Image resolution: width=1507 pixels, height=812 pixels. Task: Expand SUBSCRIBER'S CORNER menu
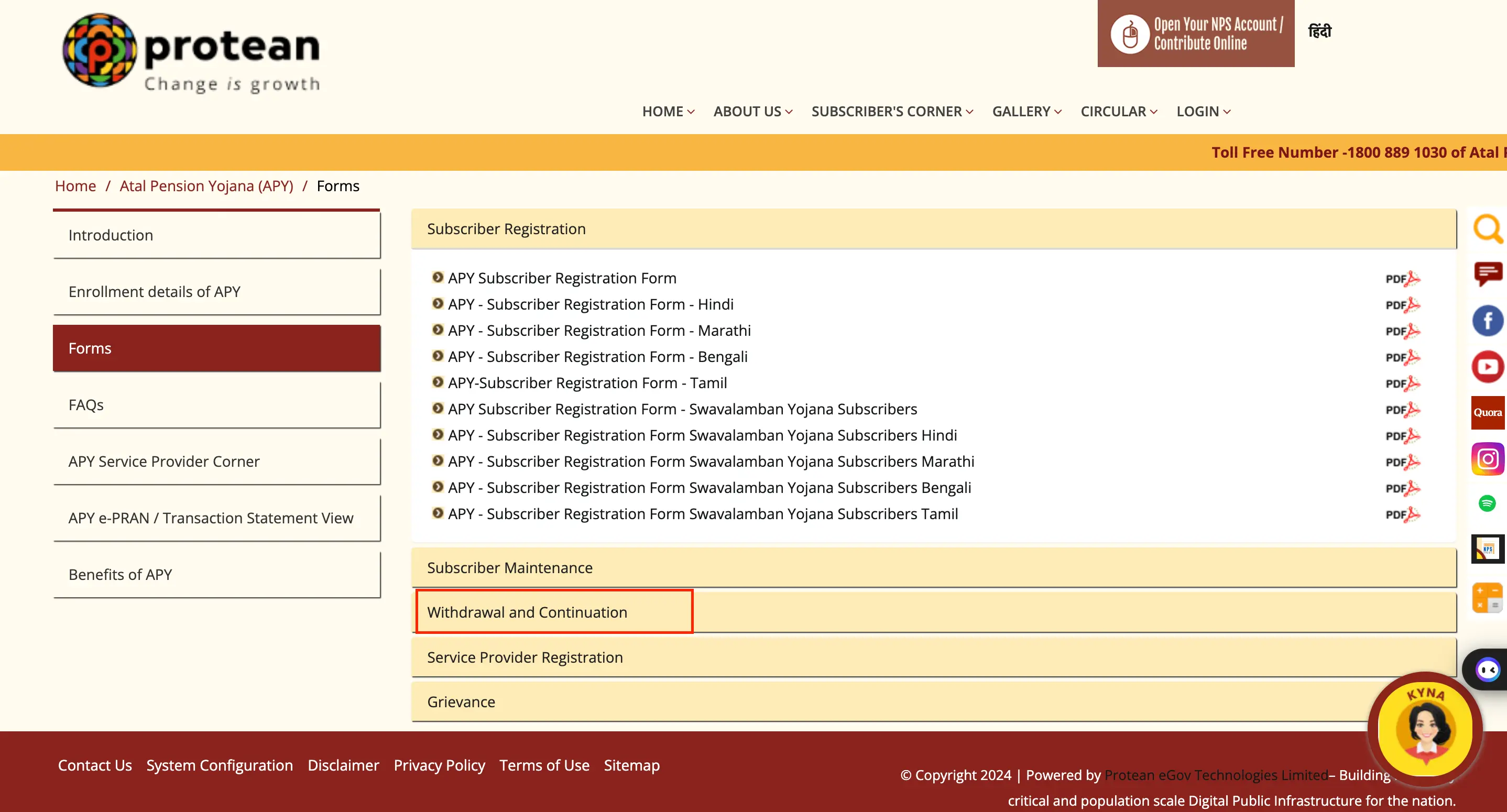[x=892, y=112]
